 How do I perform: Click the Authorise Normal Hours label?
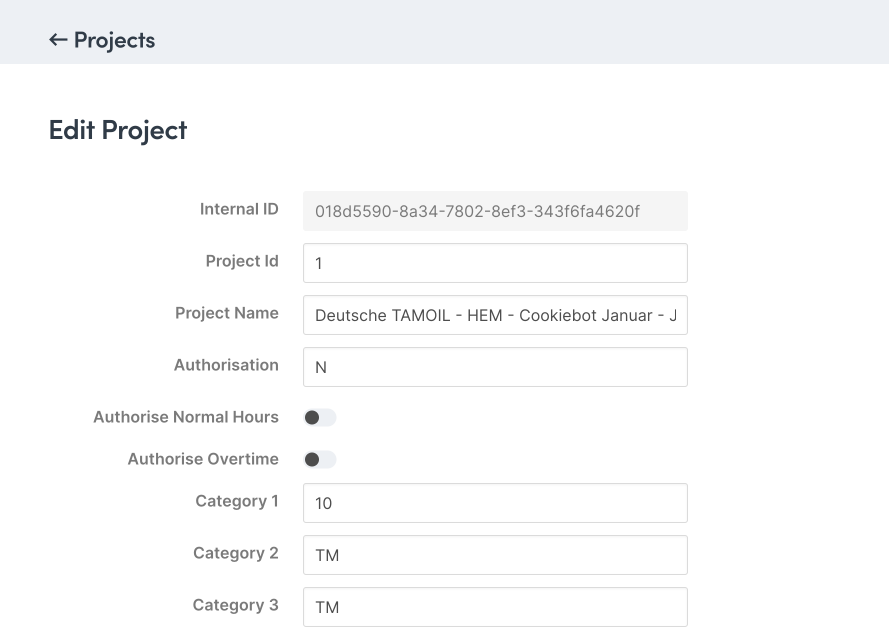click(x=186, y=417)
